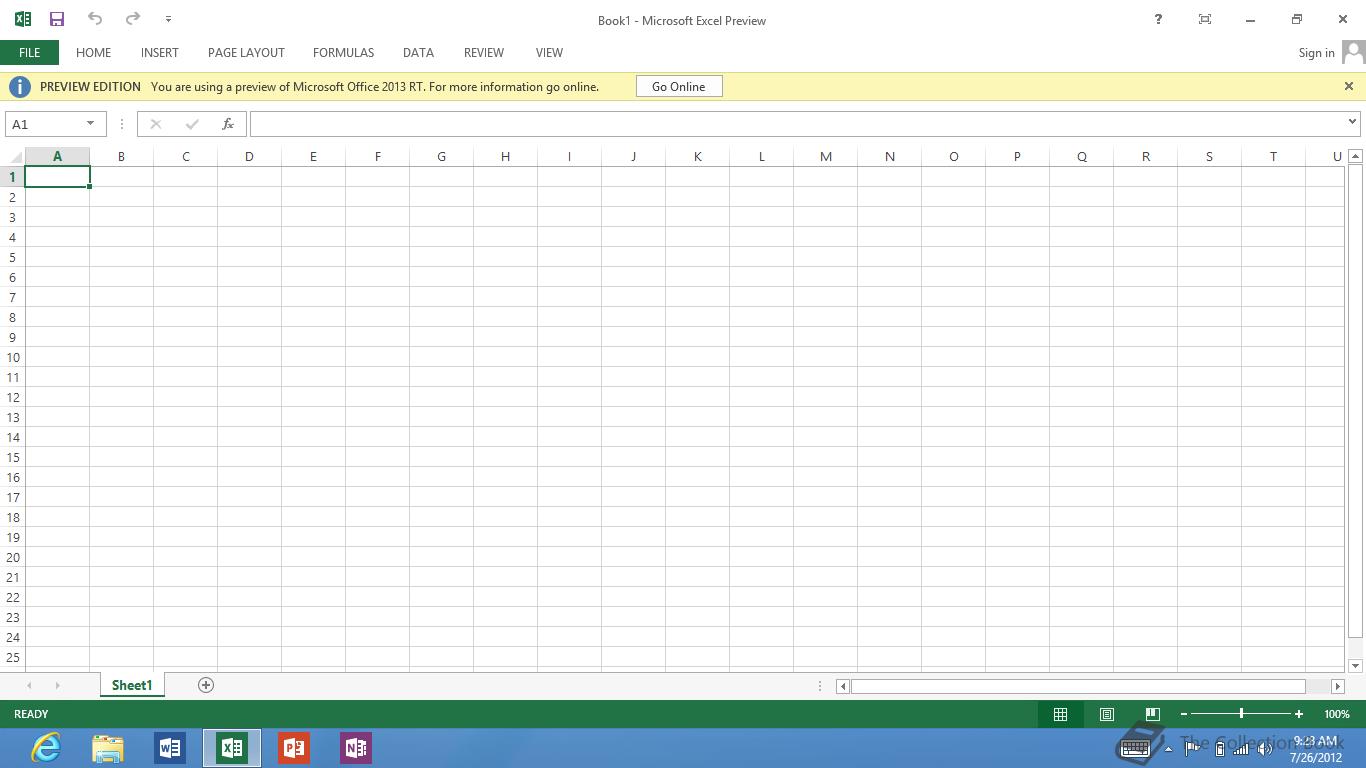Switch to Word on the taskbar
The width and height of the screenshot is (1366, 768).
point(170,748)
